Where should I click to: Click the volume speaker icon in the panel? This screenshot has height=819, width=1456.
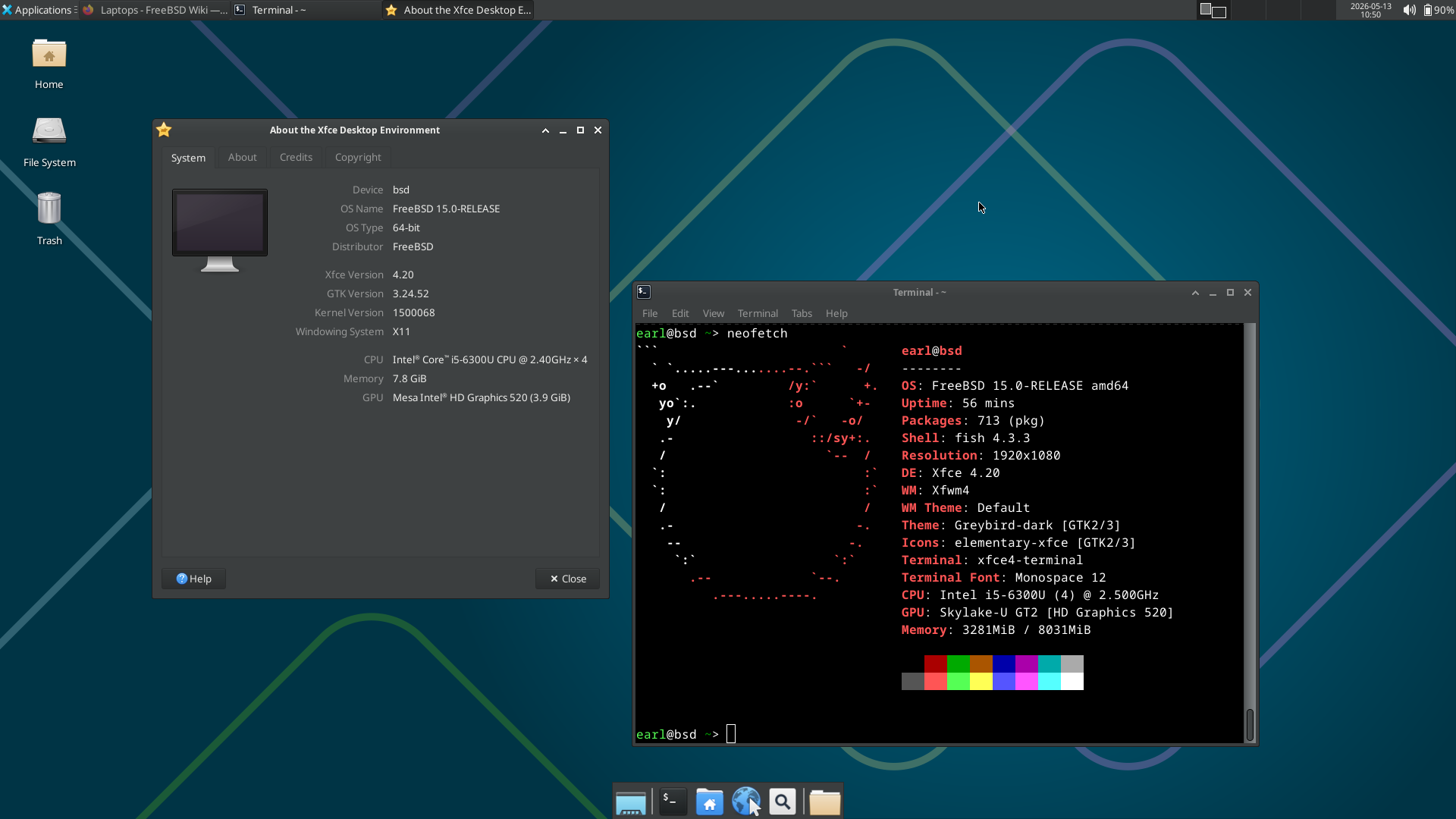click(1409, 10)
